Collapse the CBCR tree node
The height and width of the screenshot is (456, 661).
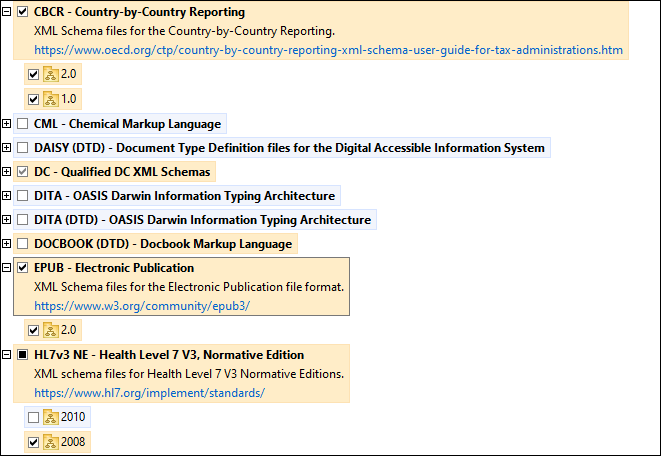coord(7,12)
